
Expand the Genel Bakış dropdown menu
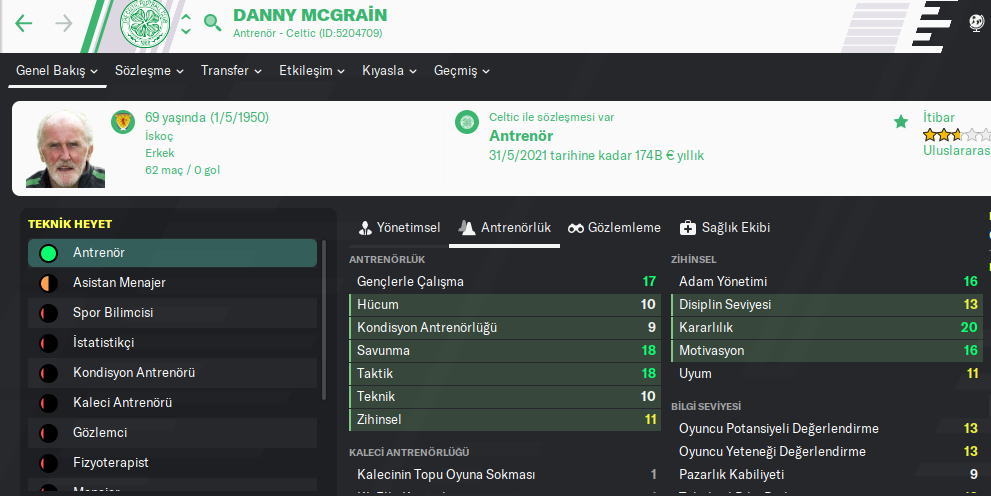click(57, 71)
